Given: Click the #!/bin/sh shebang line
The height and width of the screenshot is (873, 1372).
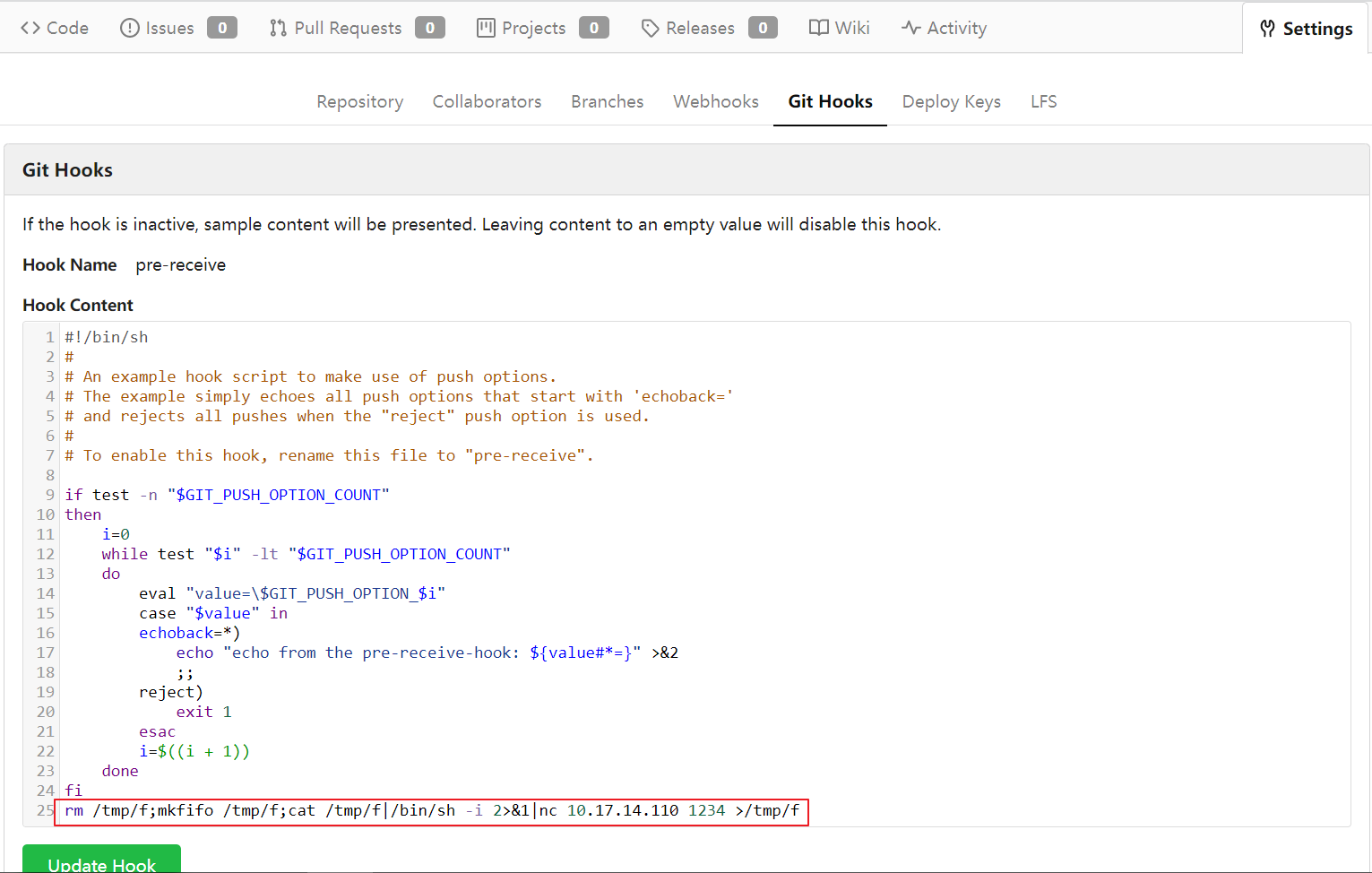Looking at the screenshot, I should click(x=107, y=337).
